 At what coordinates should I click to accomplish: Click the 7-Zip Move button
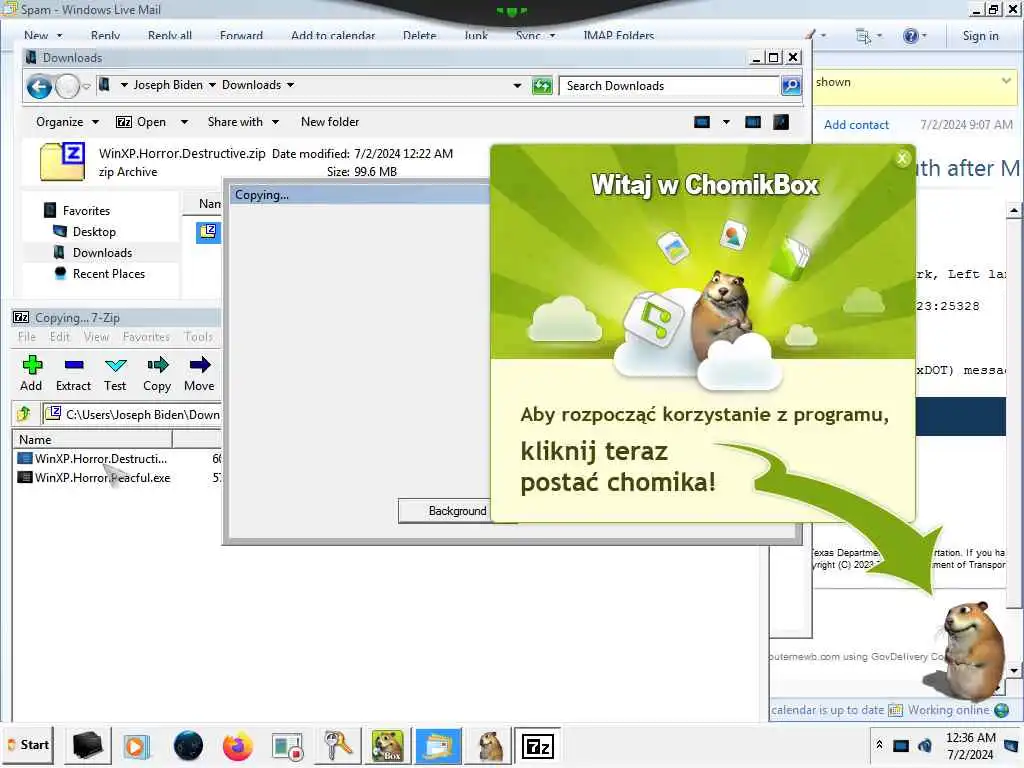point(199,374)
